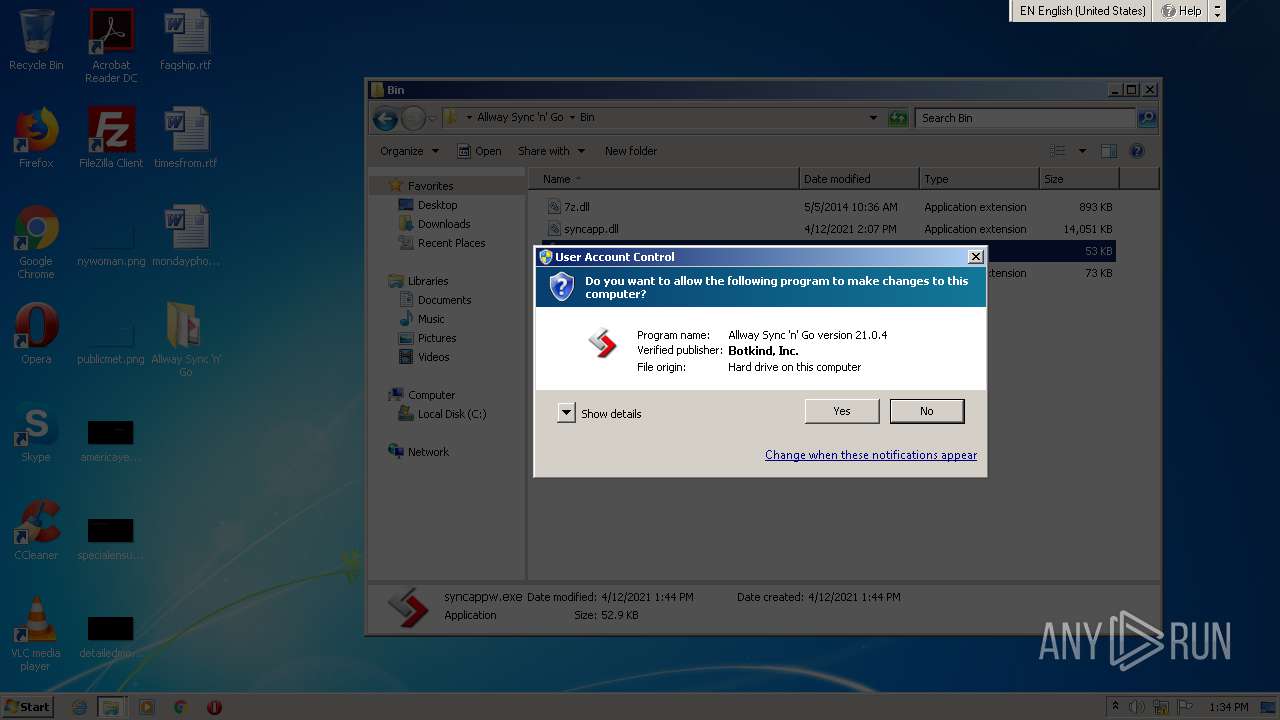Click Open in Explorer toolbar
Viewport: 1280px width, 720px height.
(x=479, y=151)
